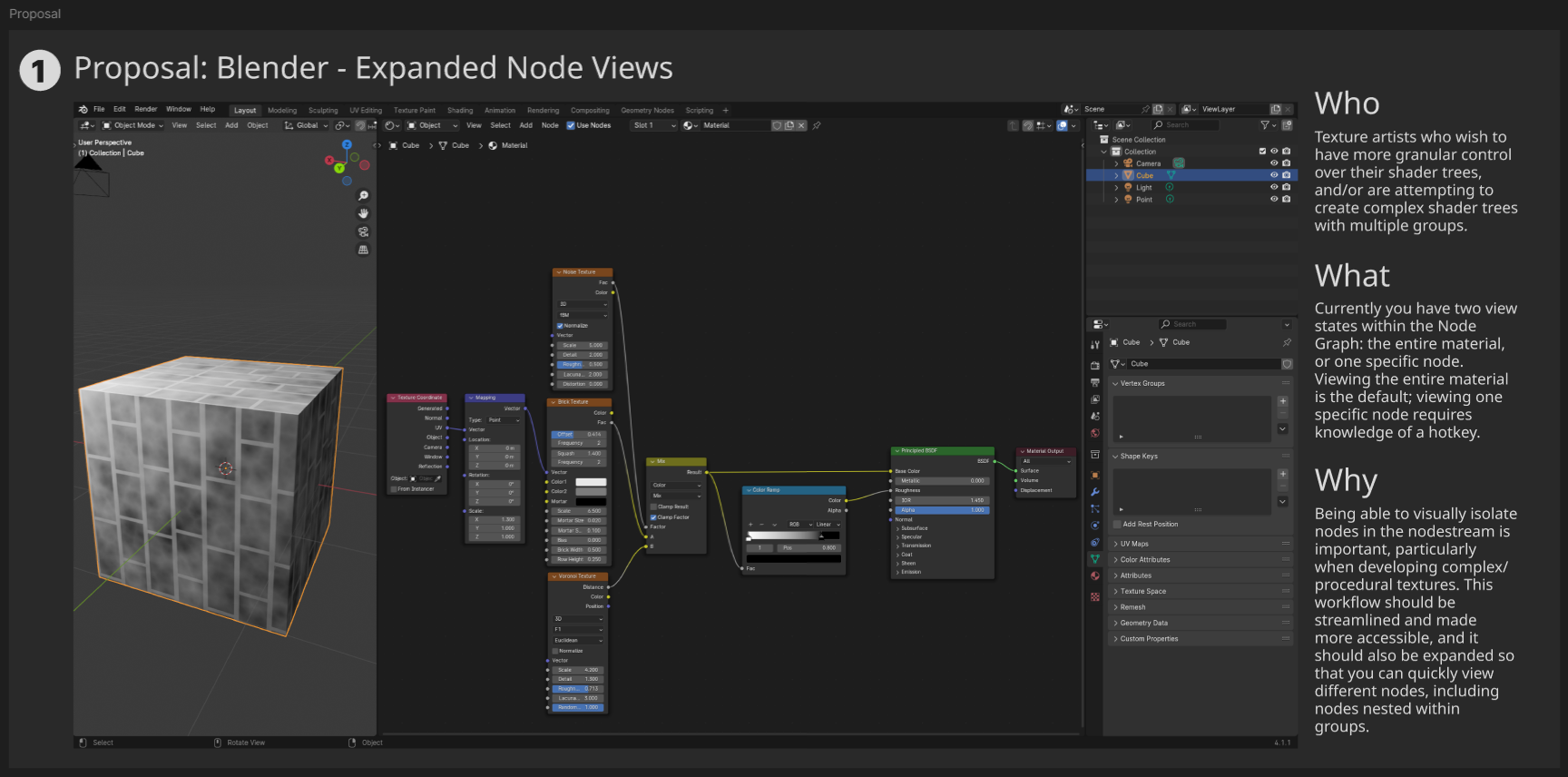The image size is (1568, 777).
Task: Expand the Light item in the outliner
Action: 1116,188
